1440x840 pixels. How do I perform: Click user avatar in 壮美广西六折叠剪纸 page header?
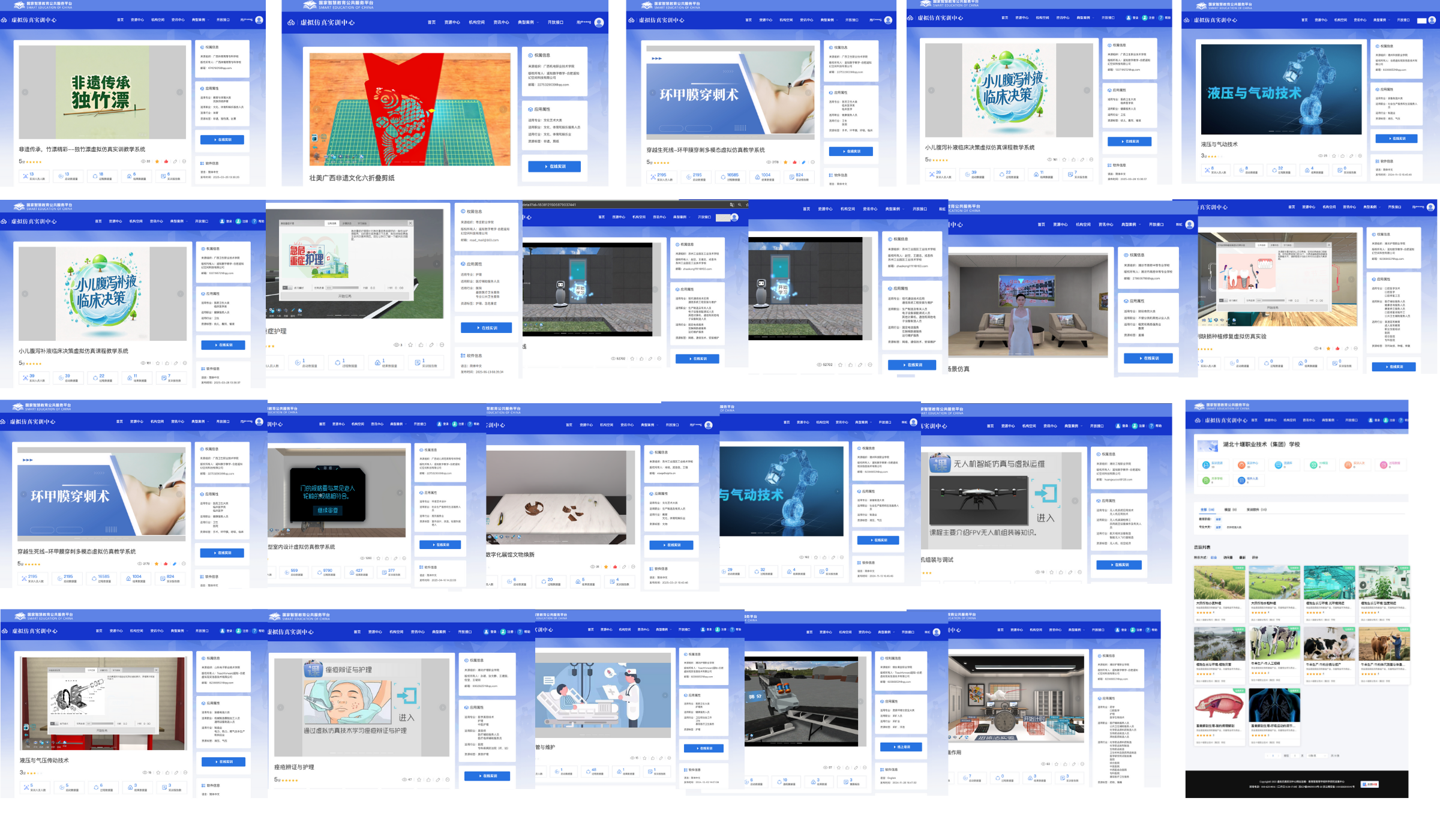599,23
